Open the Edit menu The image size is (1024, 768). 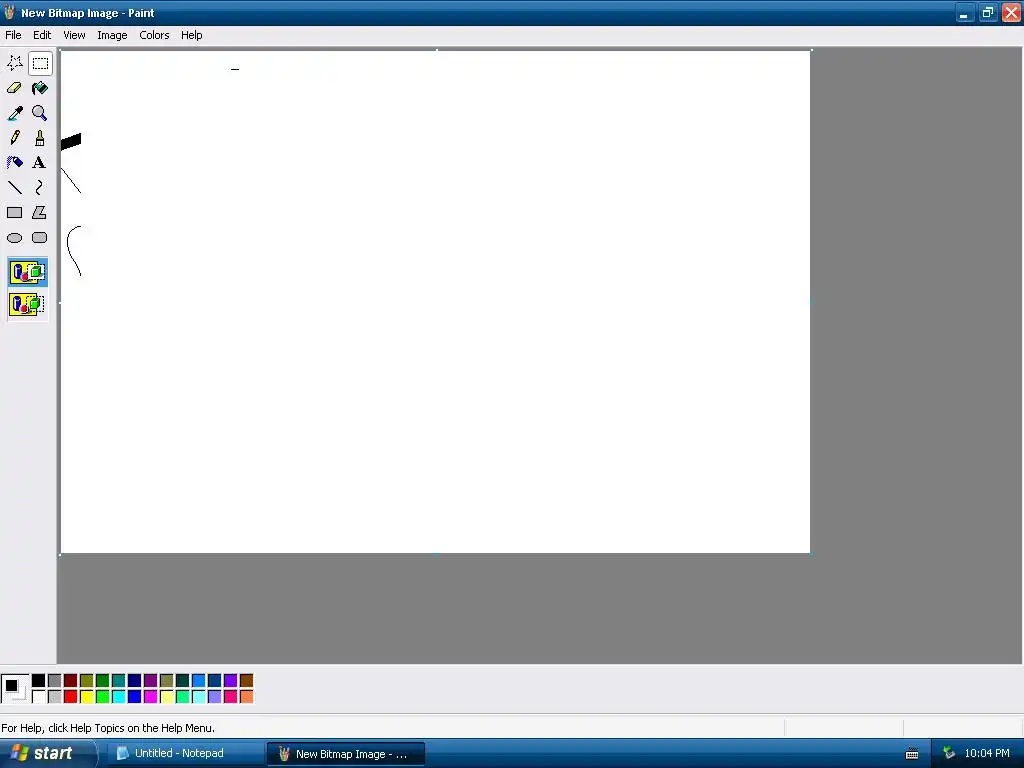tap(42, 35)
